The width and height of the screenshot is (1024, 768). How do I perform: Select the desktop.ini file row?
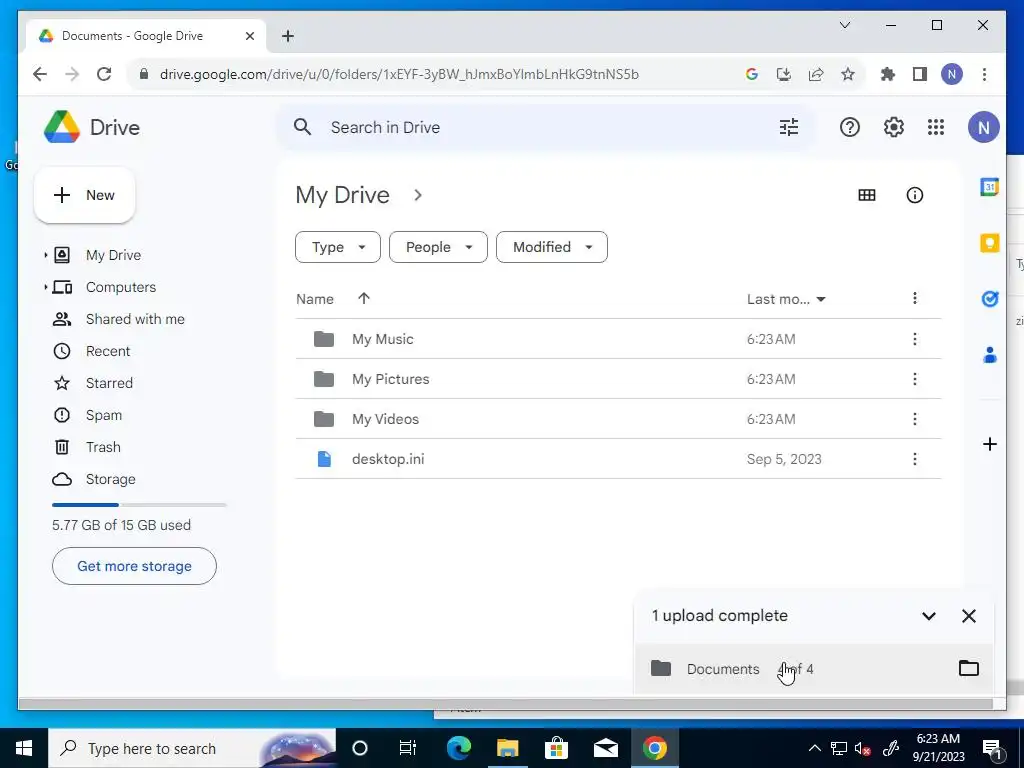click(x=618, y=459)
